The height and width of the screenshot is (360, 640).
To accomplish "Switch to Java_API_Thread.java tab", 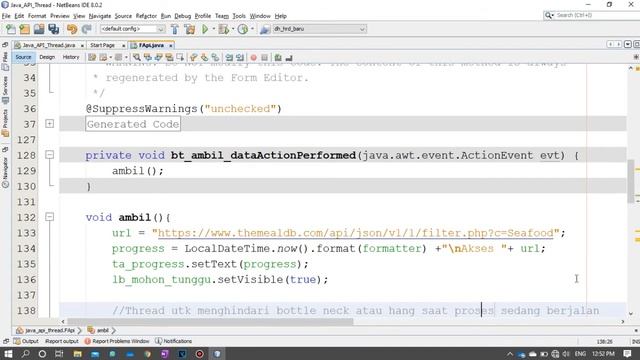I will coord(49,45).
